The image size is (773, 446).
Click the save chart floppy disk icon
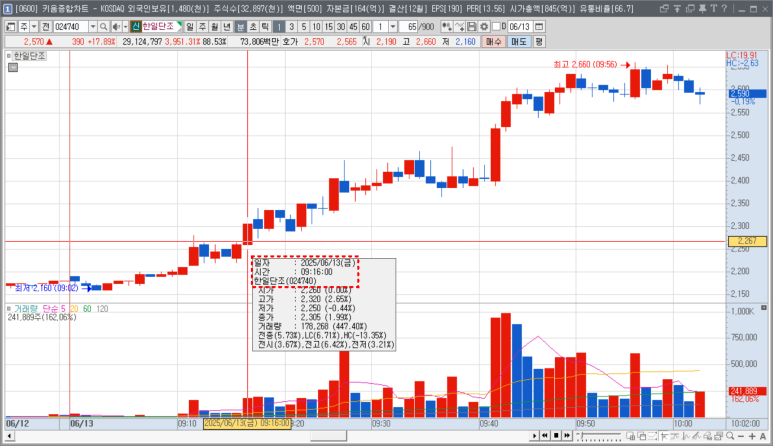(x=472, y=27)
